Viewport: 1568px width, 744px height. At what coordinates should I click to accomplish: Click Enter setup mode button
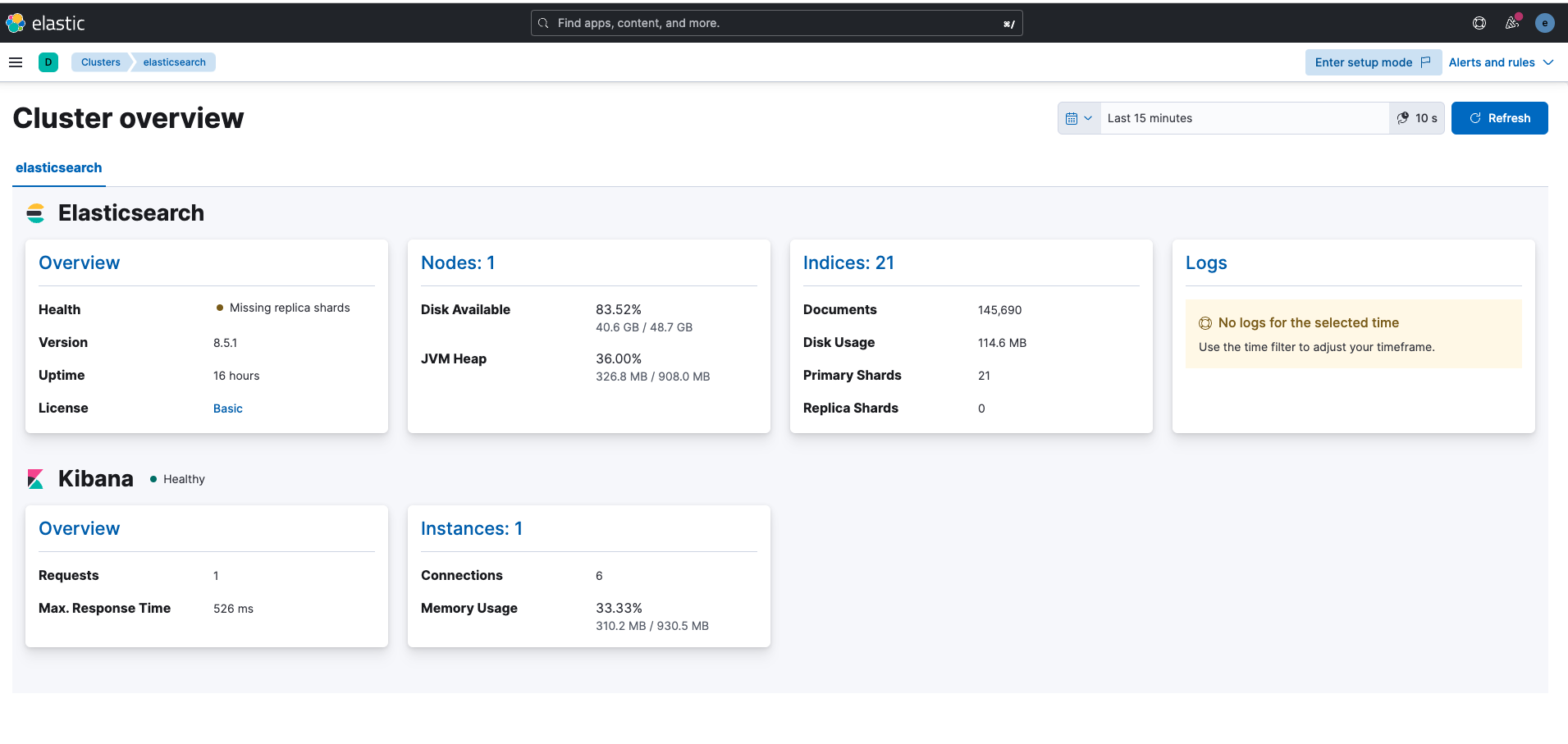click(1373, 62)
